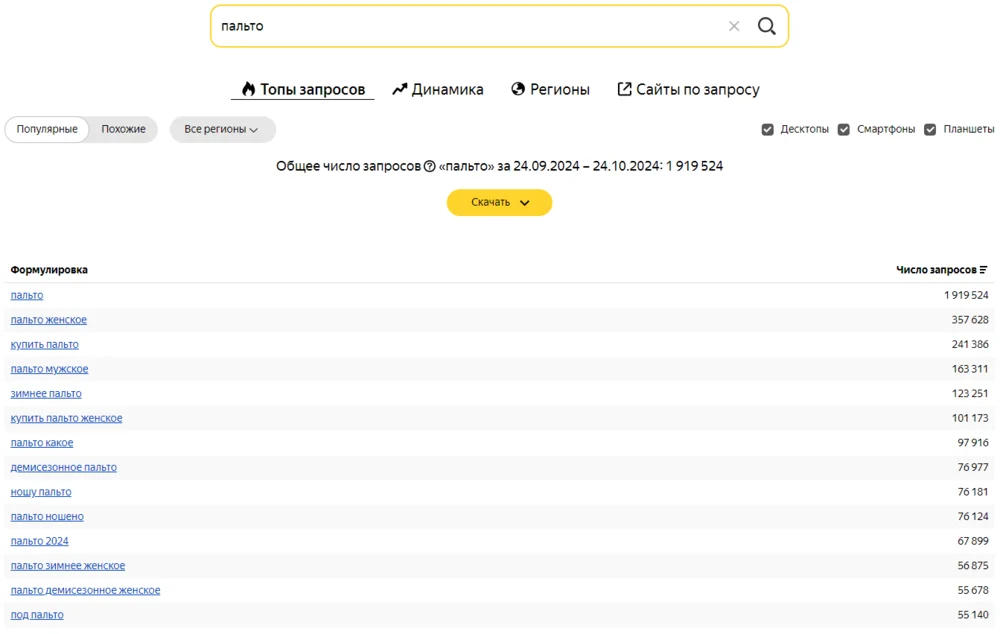
Task: Clear the search field with the X icon
Action: pyautogui.click(x=734, y=27)
